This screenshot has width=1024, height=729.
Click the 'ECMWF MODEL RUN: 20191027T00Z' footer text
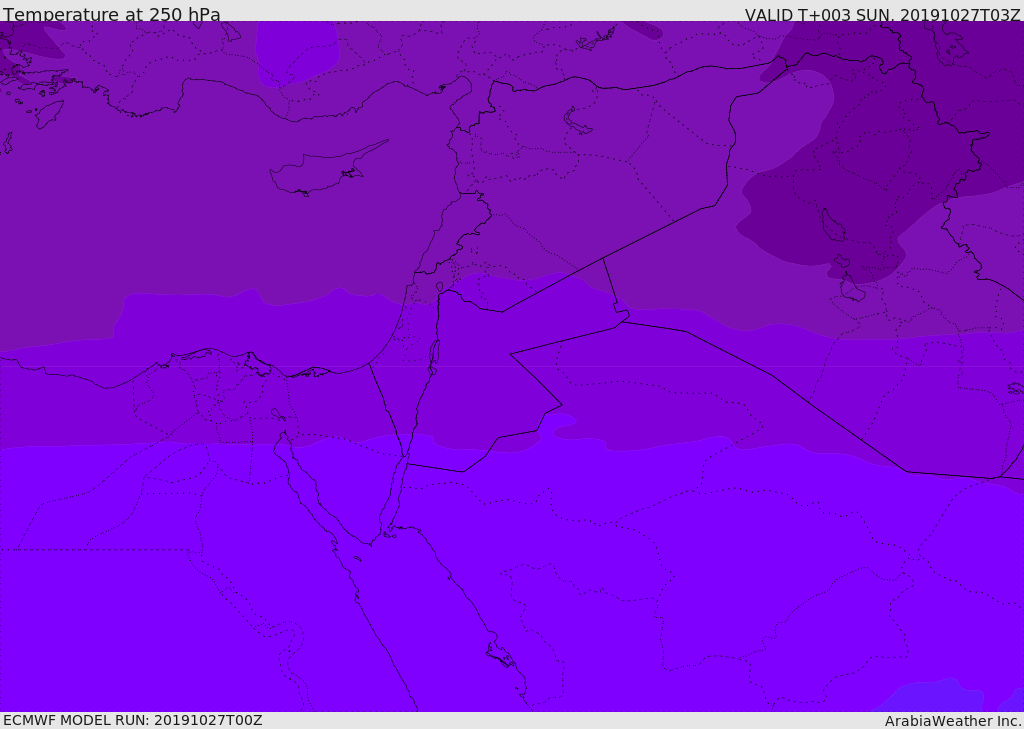point(133,720)
